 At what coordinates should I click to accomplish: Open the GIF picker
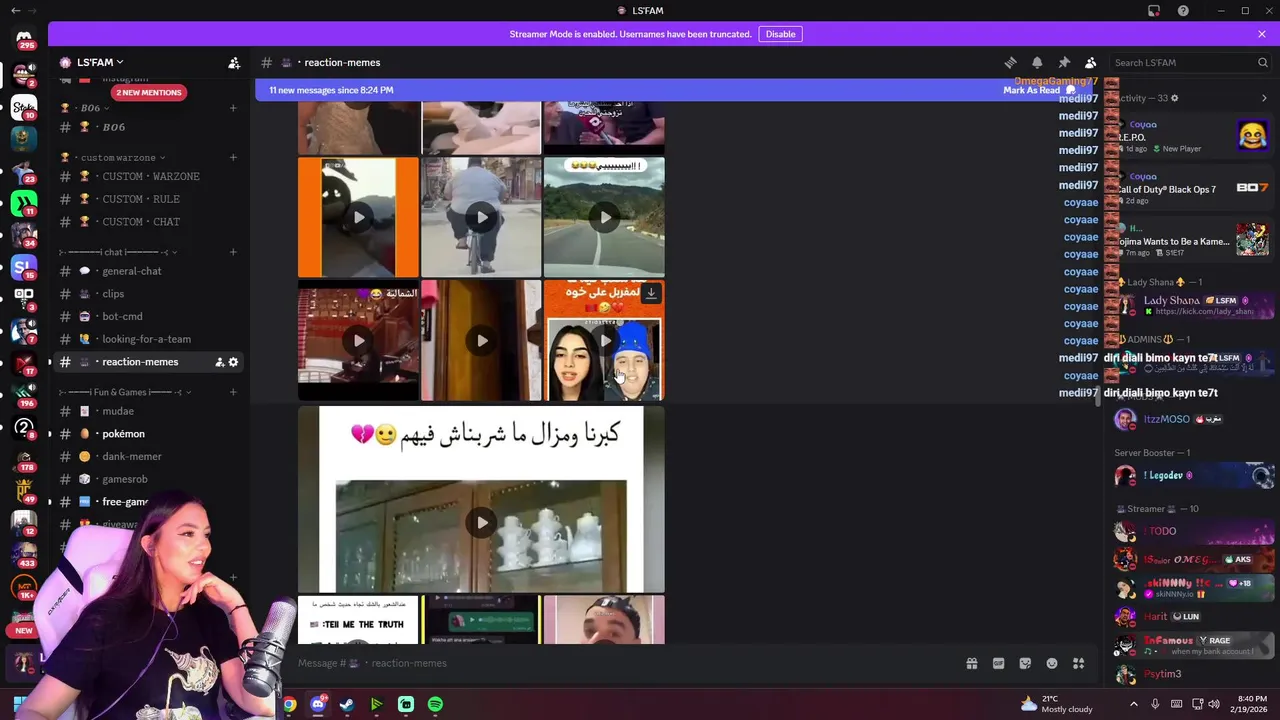pos(998,663)
